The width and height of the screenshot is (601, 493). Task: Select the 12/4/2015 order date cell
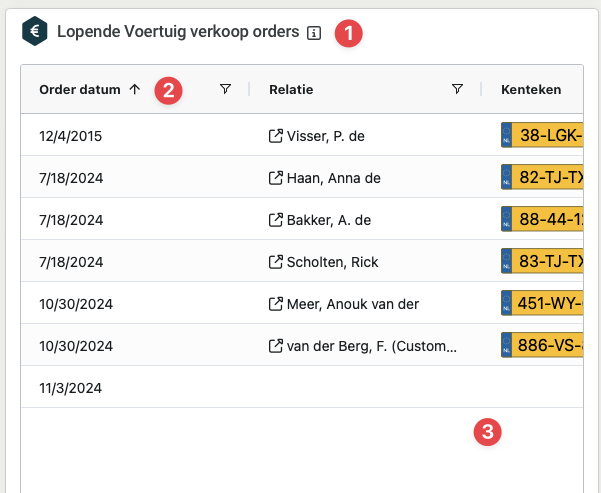(70, 136)
